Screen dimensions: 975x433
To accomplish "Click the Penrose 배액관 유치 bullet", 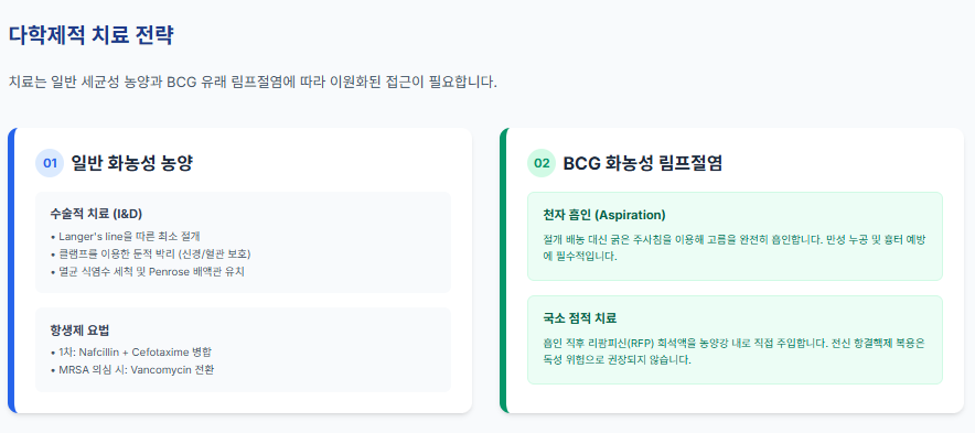I will 148,272.
